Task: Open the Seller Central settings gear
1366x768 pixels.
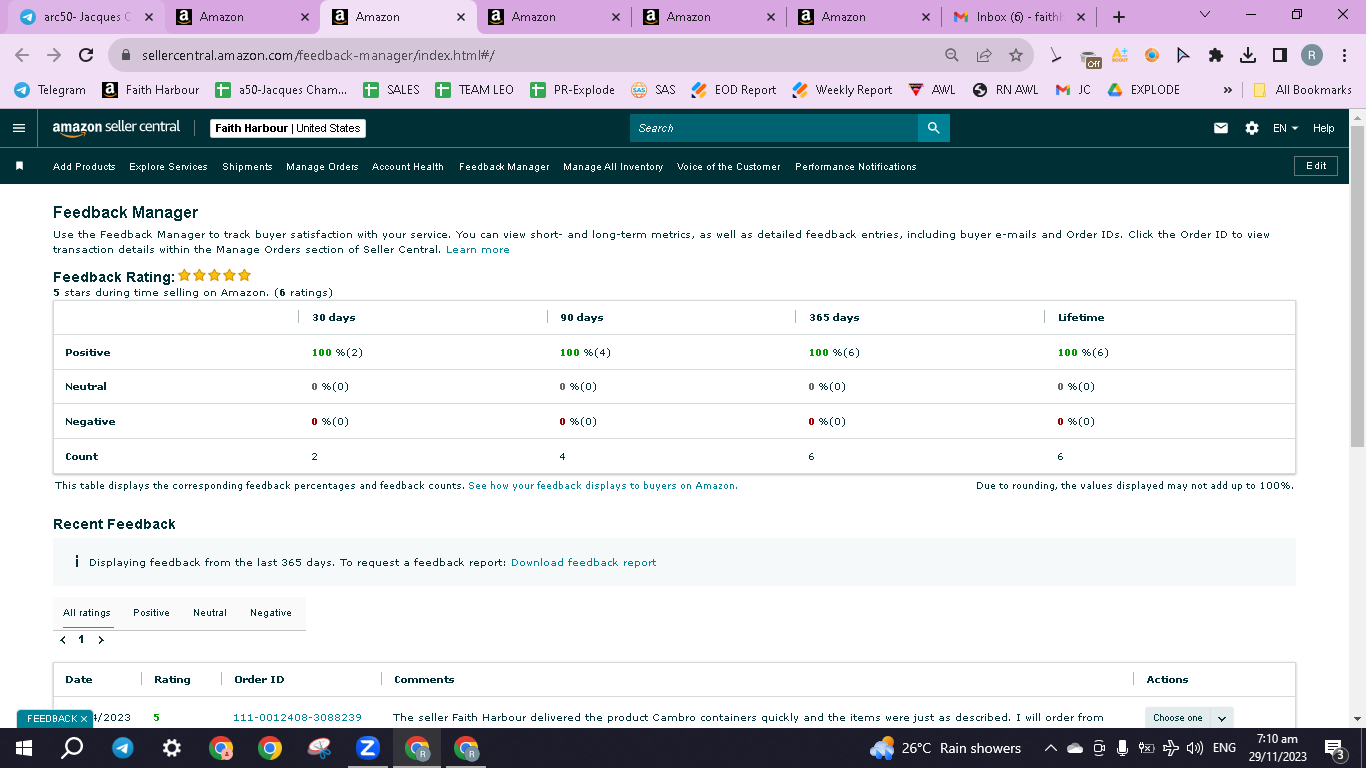Action: point(1252,128)
